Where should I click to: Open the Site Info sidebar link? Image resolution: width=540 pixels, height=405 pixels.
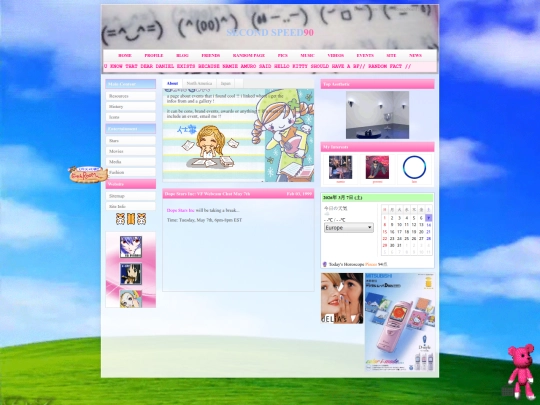(x=131, y=206)
